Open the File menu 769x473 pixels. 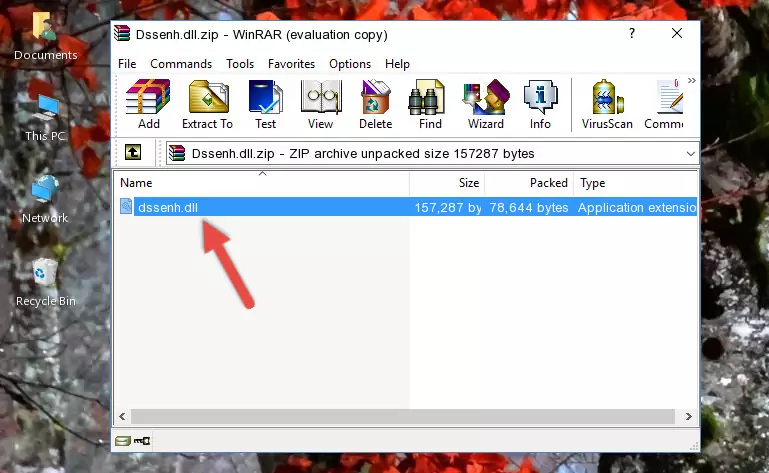point(127,64)
